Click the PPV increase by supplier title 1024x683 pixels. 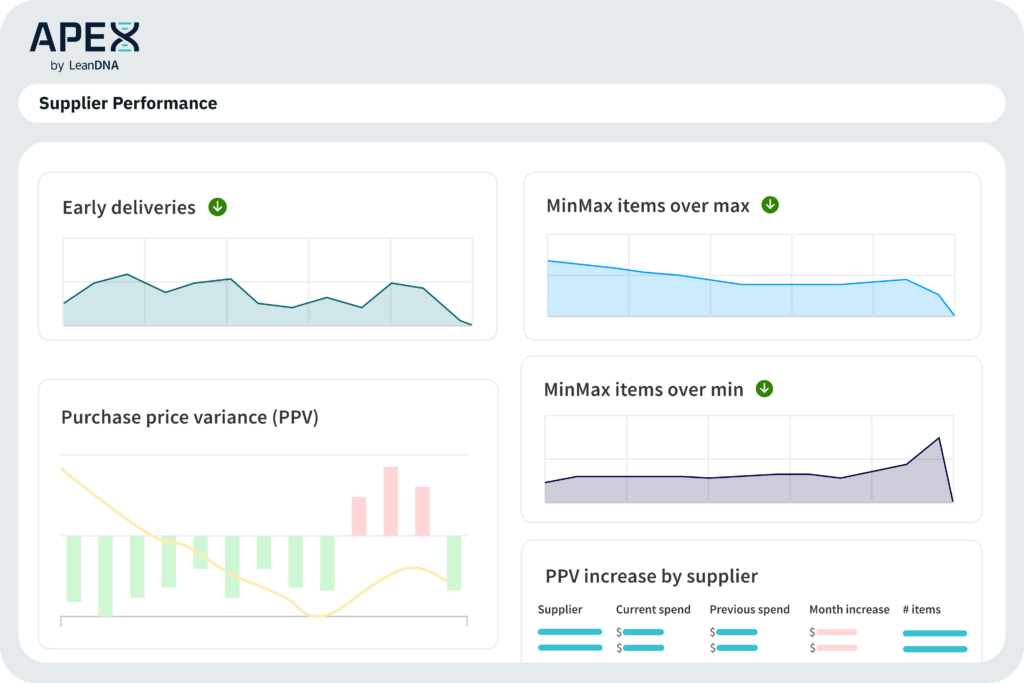[652, 576]
